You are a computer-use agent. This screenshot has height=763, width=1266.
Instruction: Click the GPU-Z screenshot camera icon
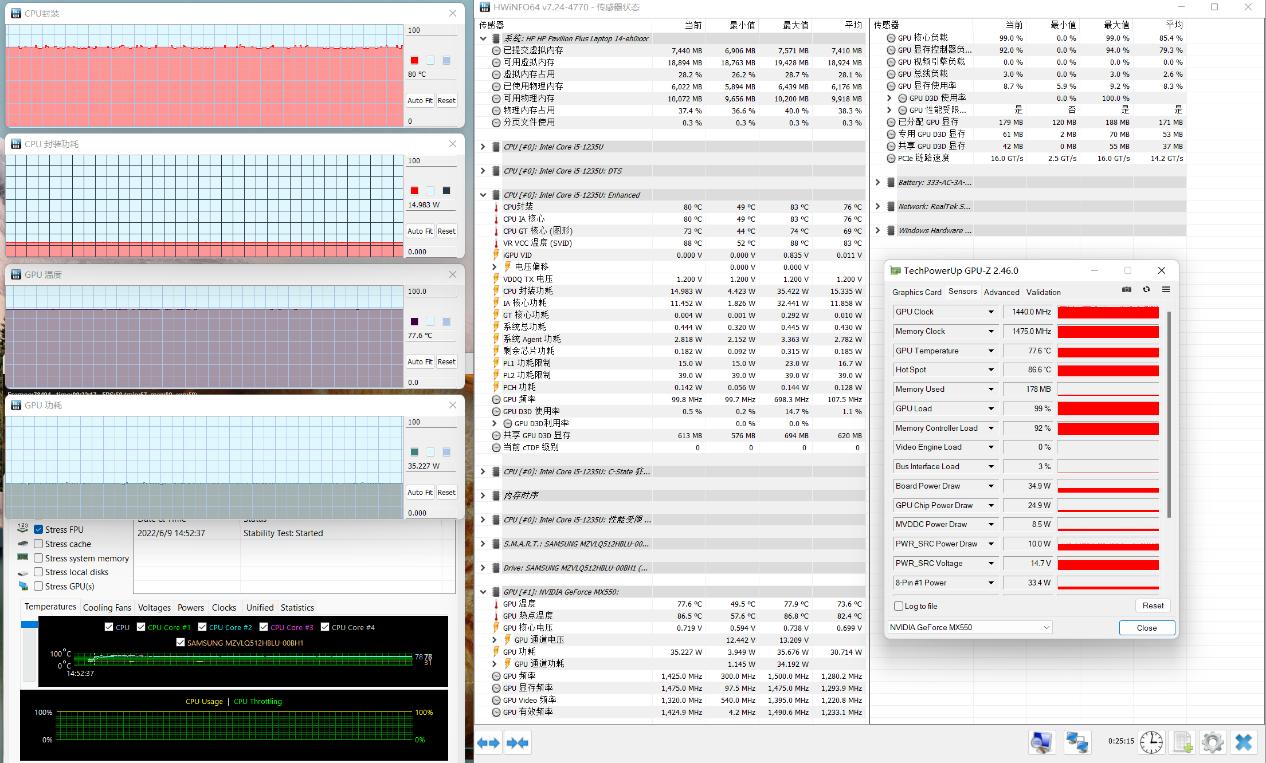[x=1127, y=290]
